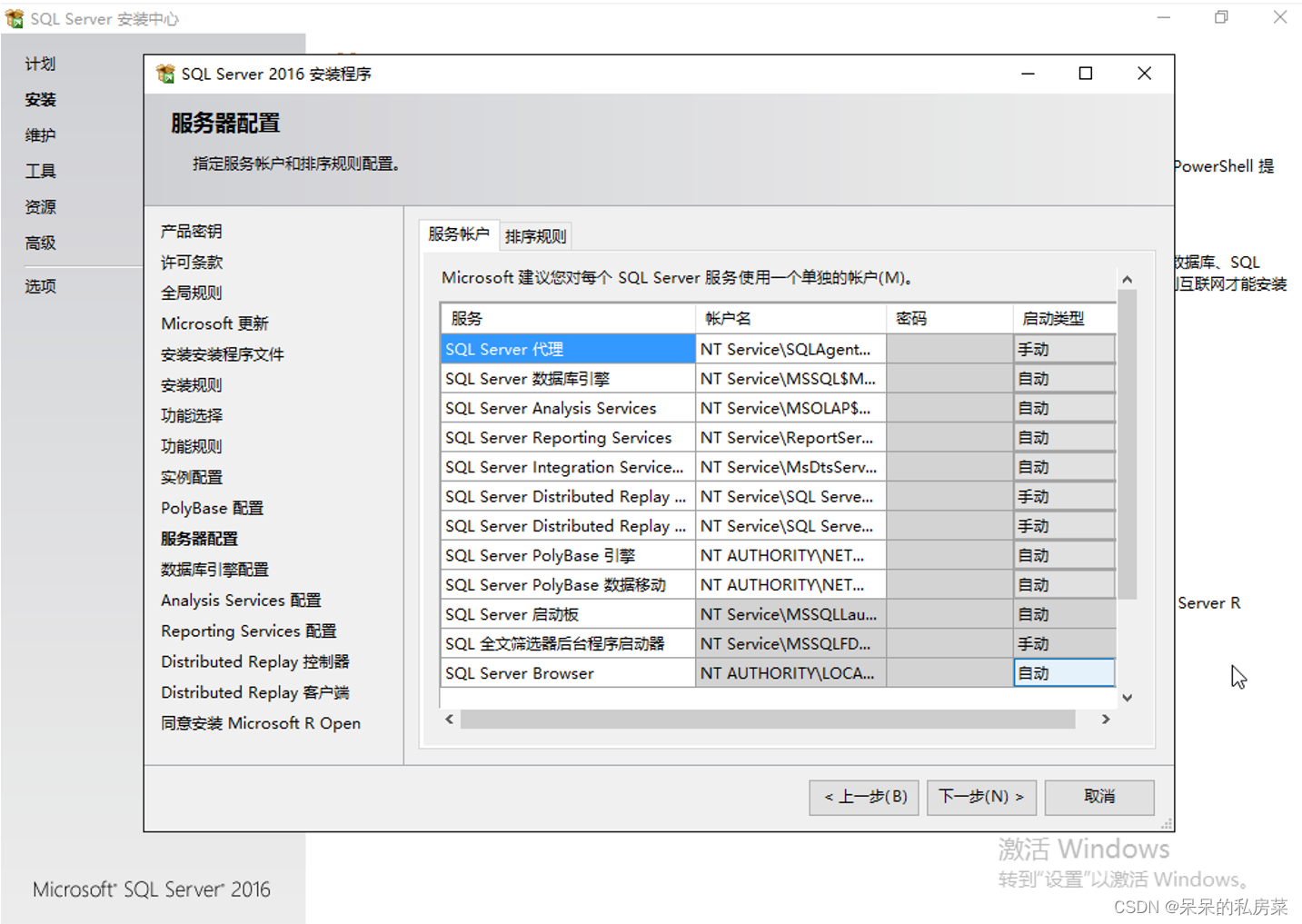
Task: Click account name NT Service\MSOLAP$ cell
Action: coord(790,408)
